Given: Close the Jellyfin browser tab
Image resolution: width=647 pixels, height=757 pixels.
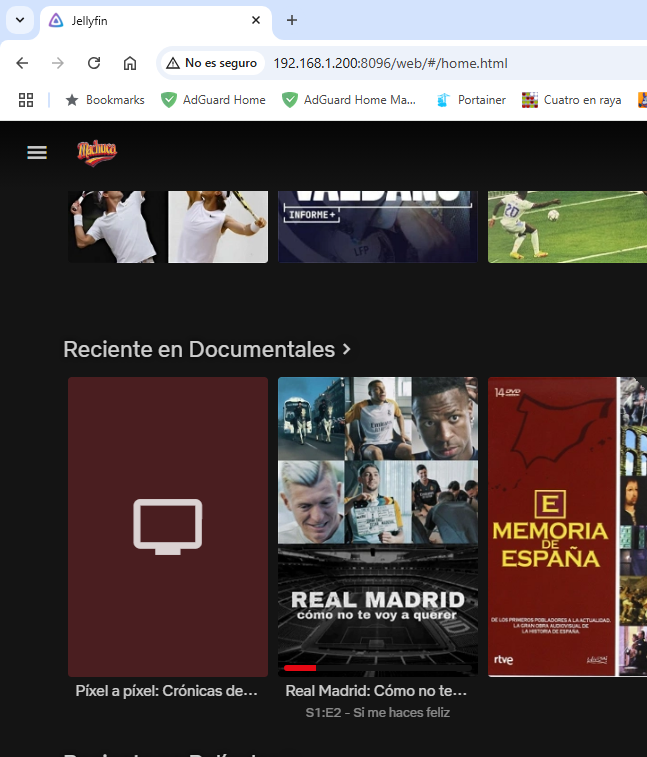Looking at the screenshot, I should pyautogui.click(x=256, y=20).
